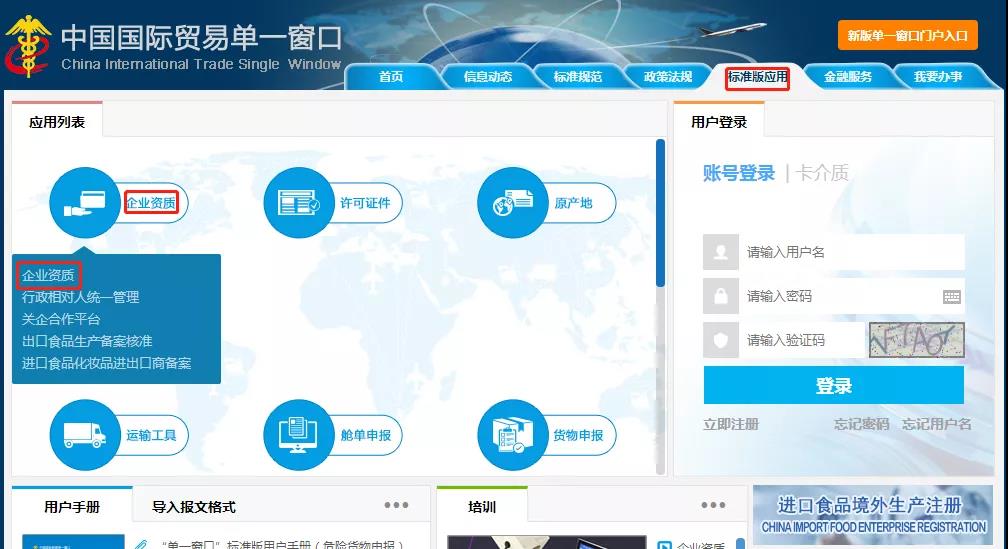Choose 企业资质 in the dropdown submenu
This screenshot has width=1008, height=549.
pyautogui.click(x=48, y=275)
